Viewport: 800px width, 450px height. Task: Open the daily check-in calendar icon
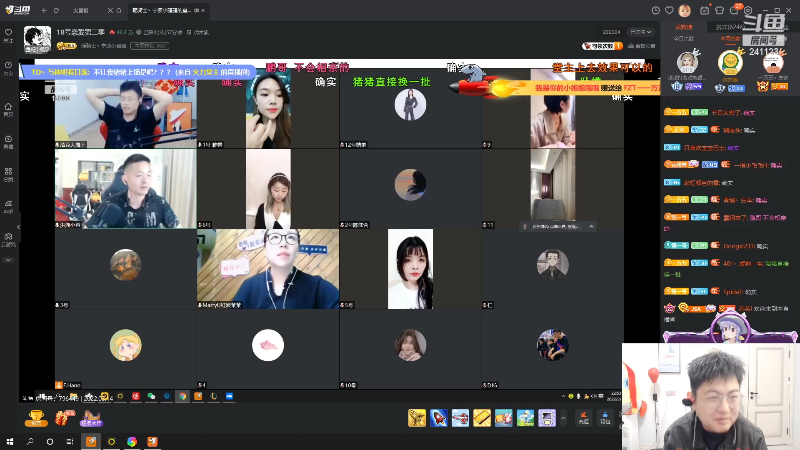point(705,10)
